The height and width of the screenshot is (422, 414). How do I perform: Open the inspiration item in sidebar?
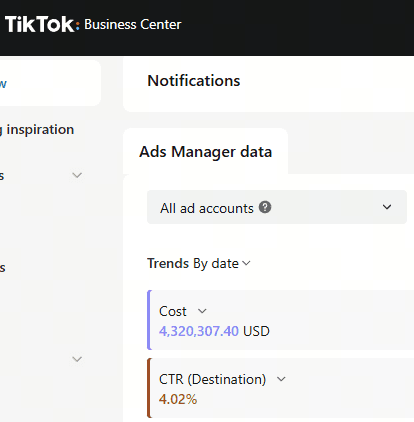coord(37,130)
